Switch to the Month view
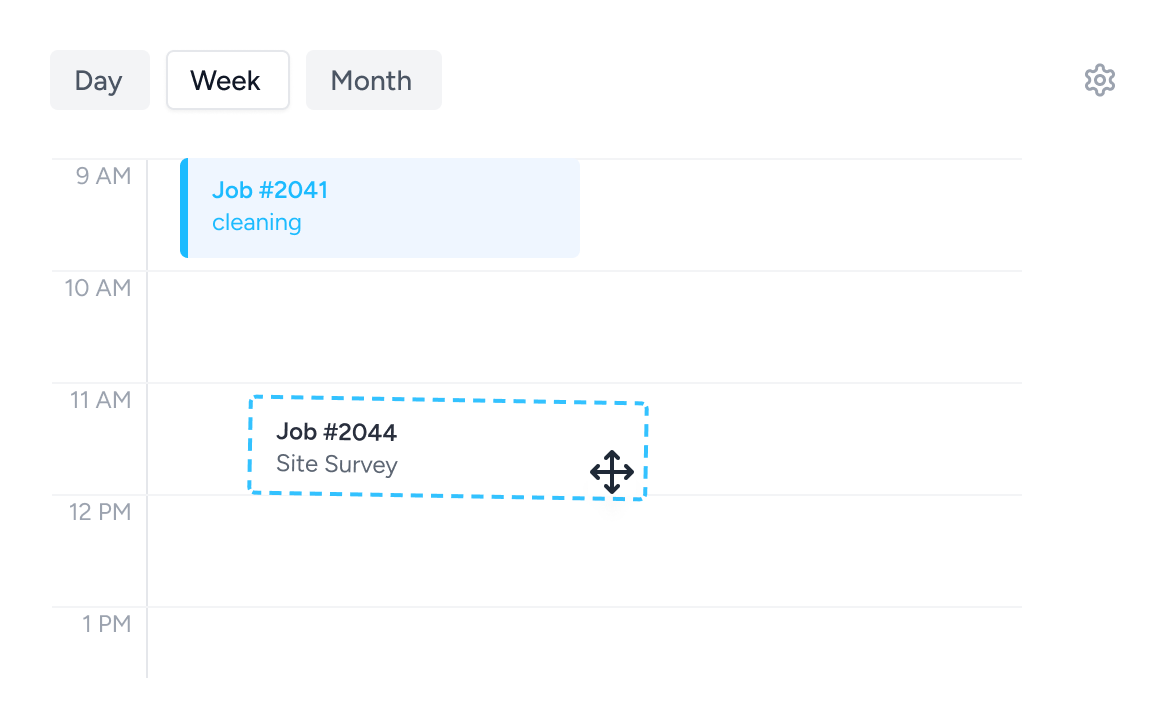Screen dimensions: 1168x728 pos(372,80)
